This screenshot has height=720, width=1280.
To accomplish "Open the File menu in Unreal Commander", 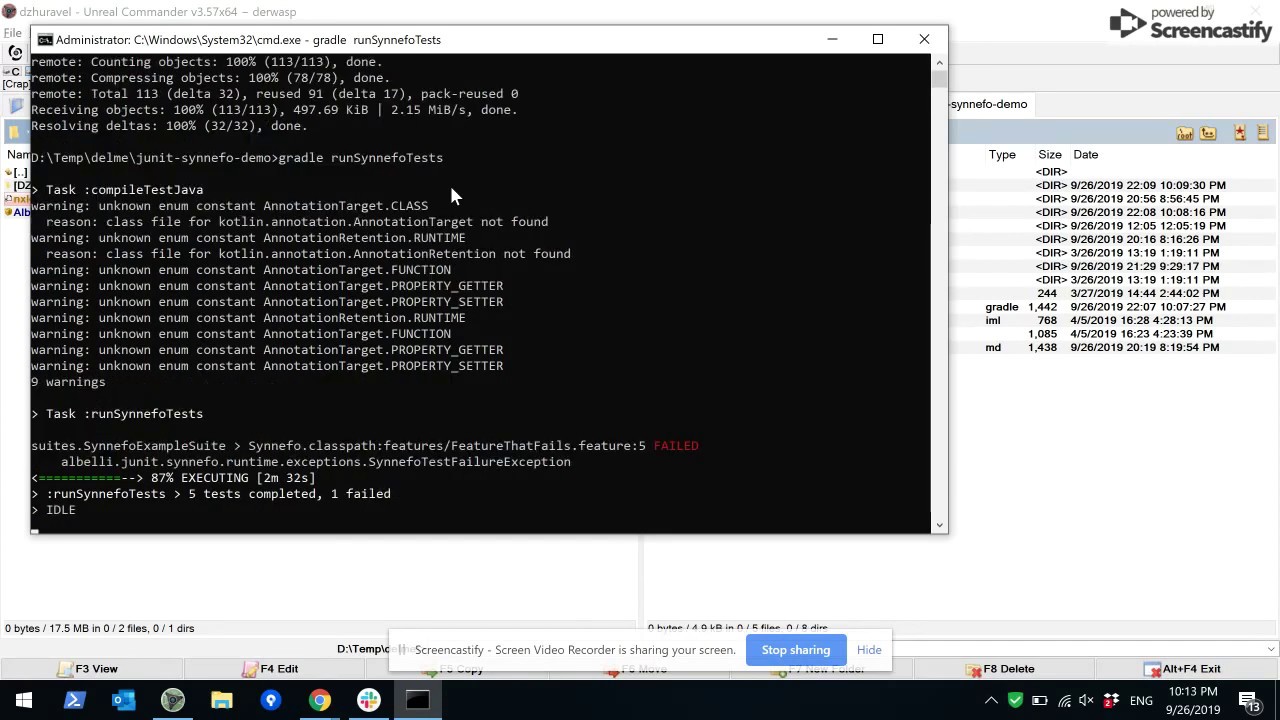I will coord(12,33).
